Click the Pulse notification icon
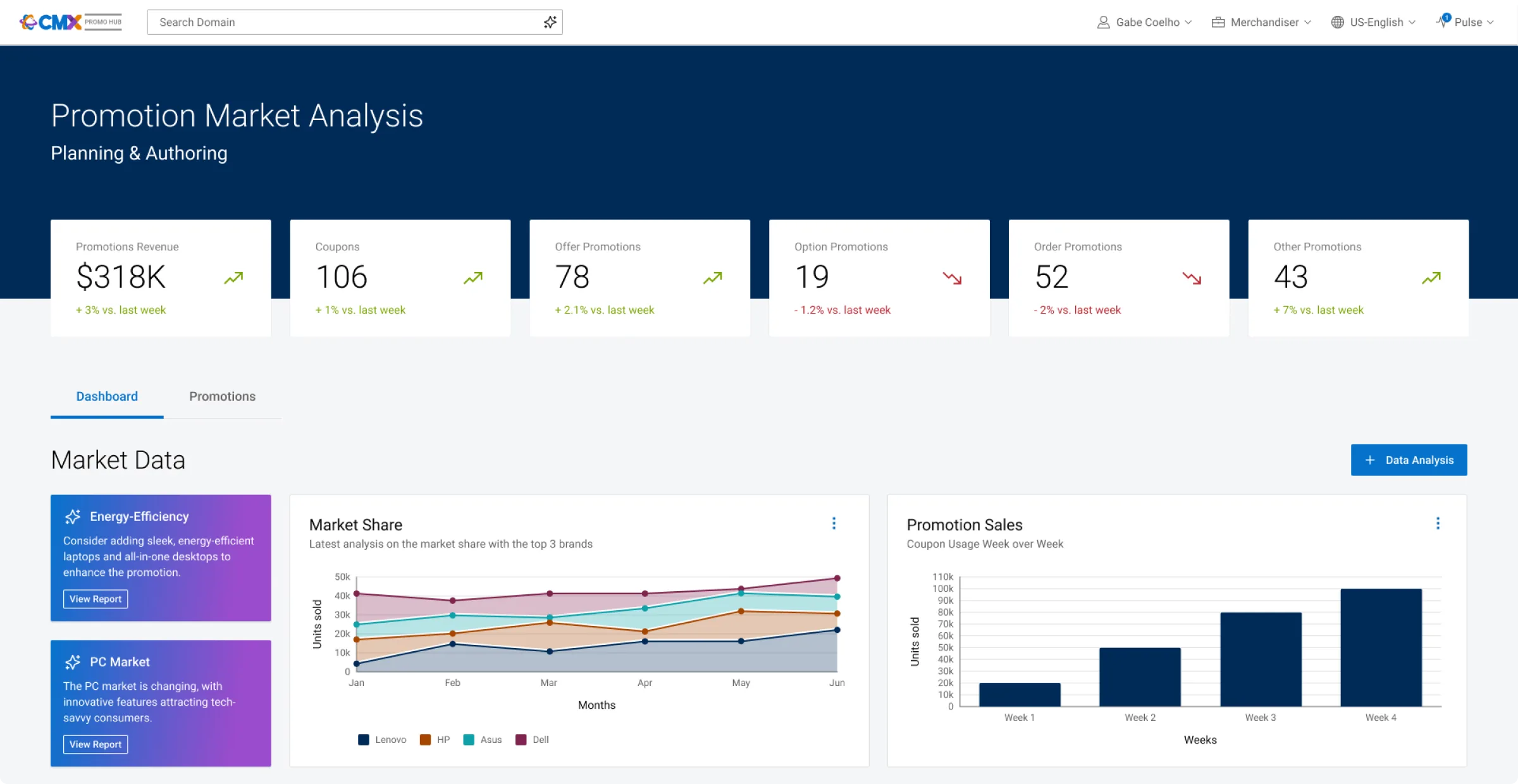 [1443, 20]
